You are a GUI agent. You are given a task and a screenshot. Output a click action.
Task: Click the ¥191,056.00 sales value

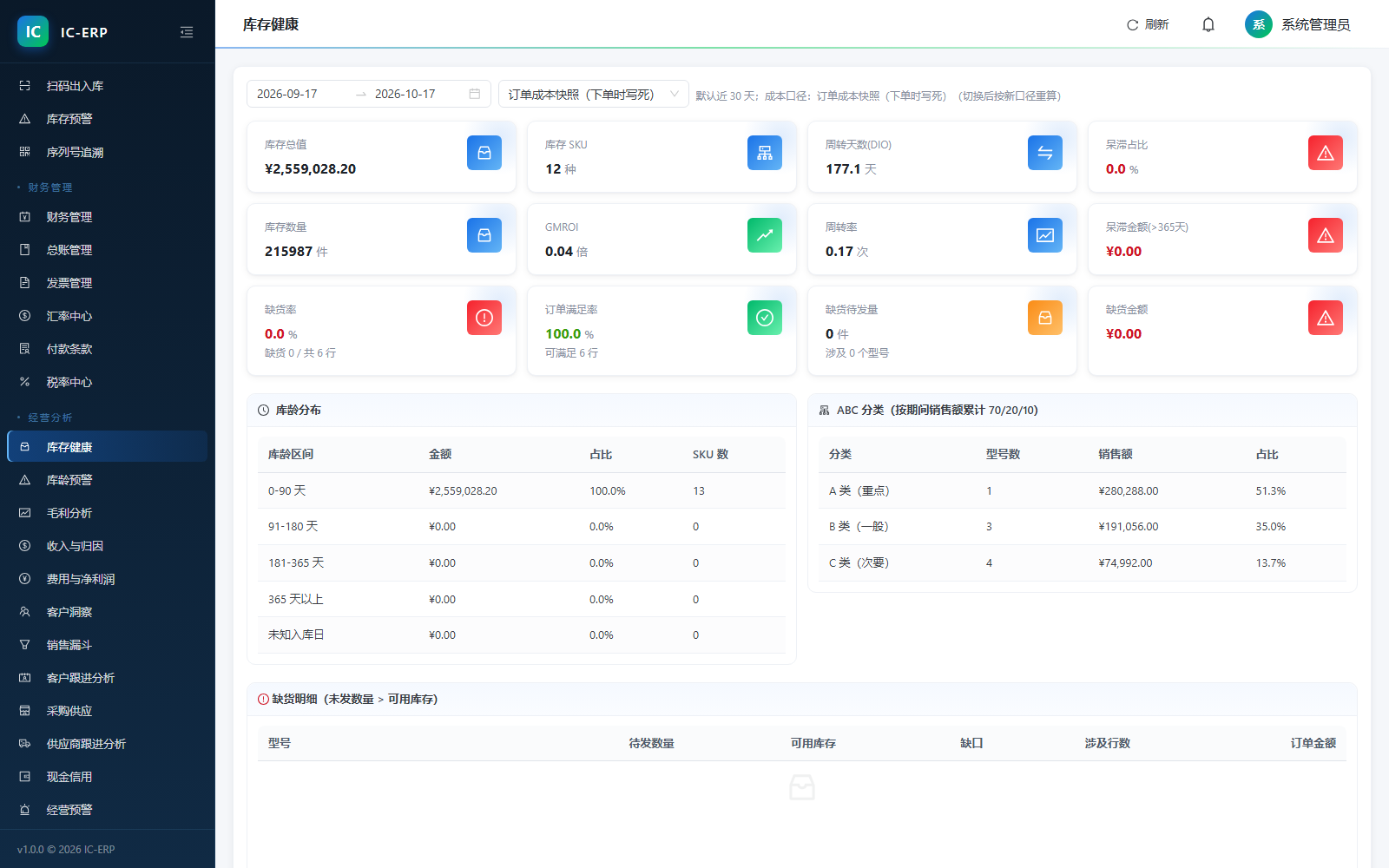(x=1128, y=526)
